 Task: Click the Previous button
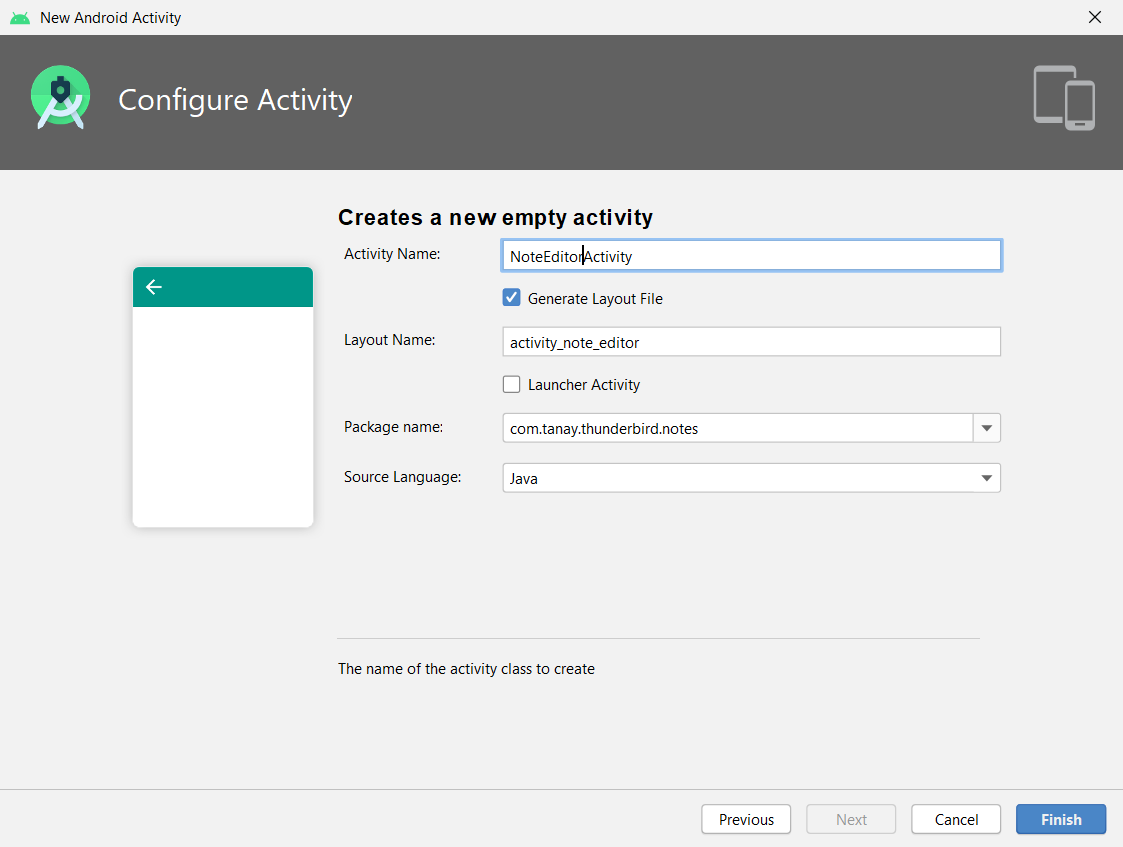[746, 819]
